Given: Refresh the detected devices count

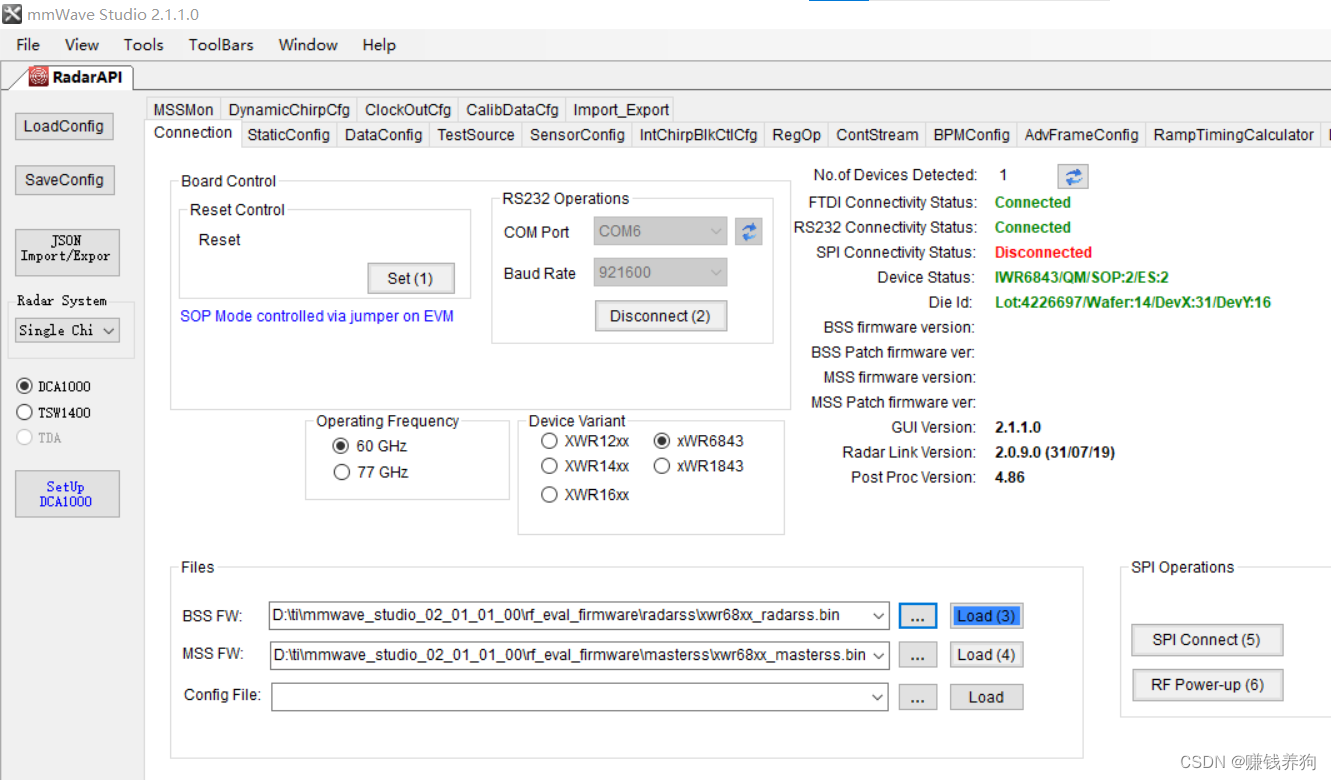Looking at the screenshot, I should 1072,176.
